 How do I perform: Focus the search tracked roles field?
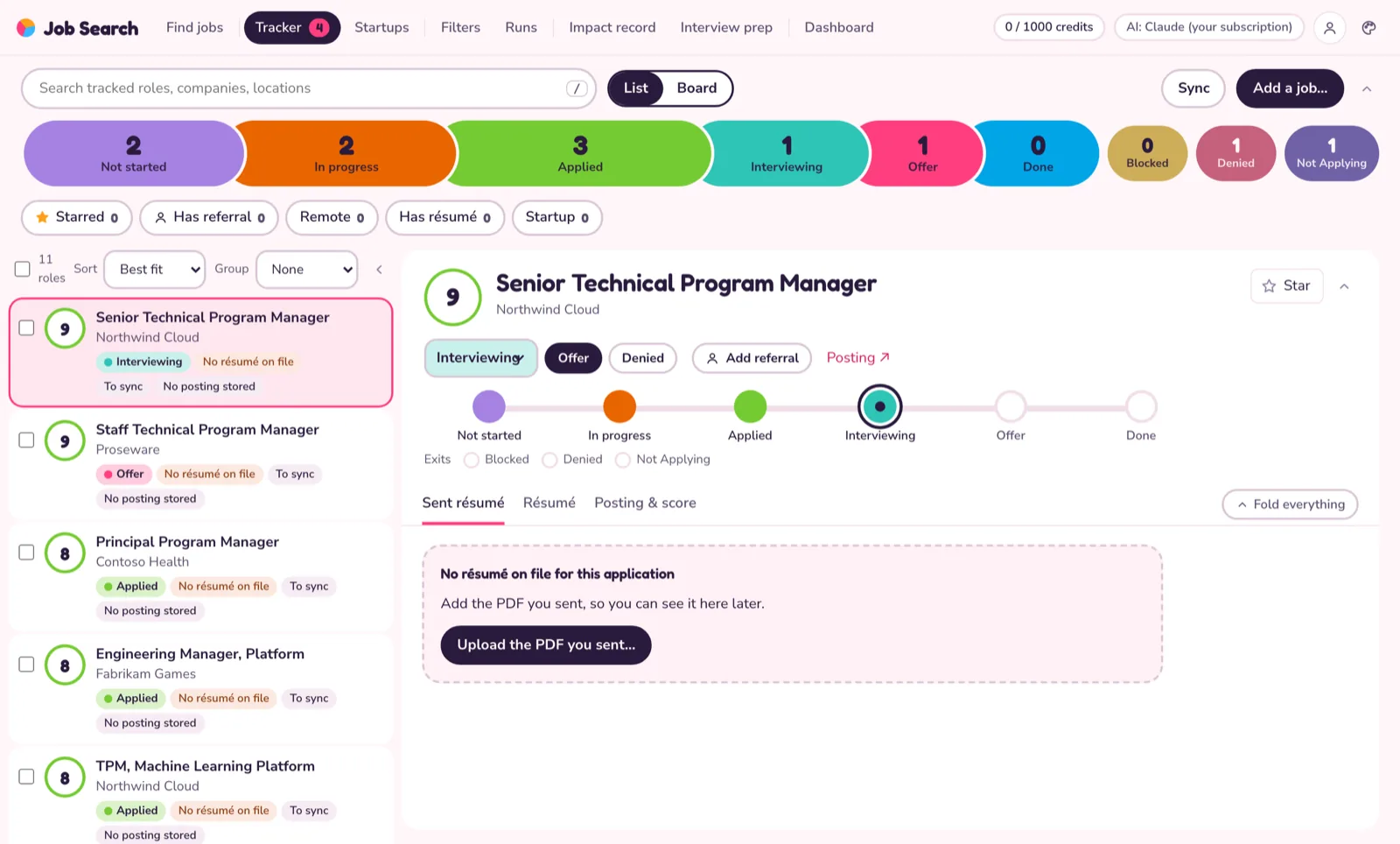click(x=309, y=88)
